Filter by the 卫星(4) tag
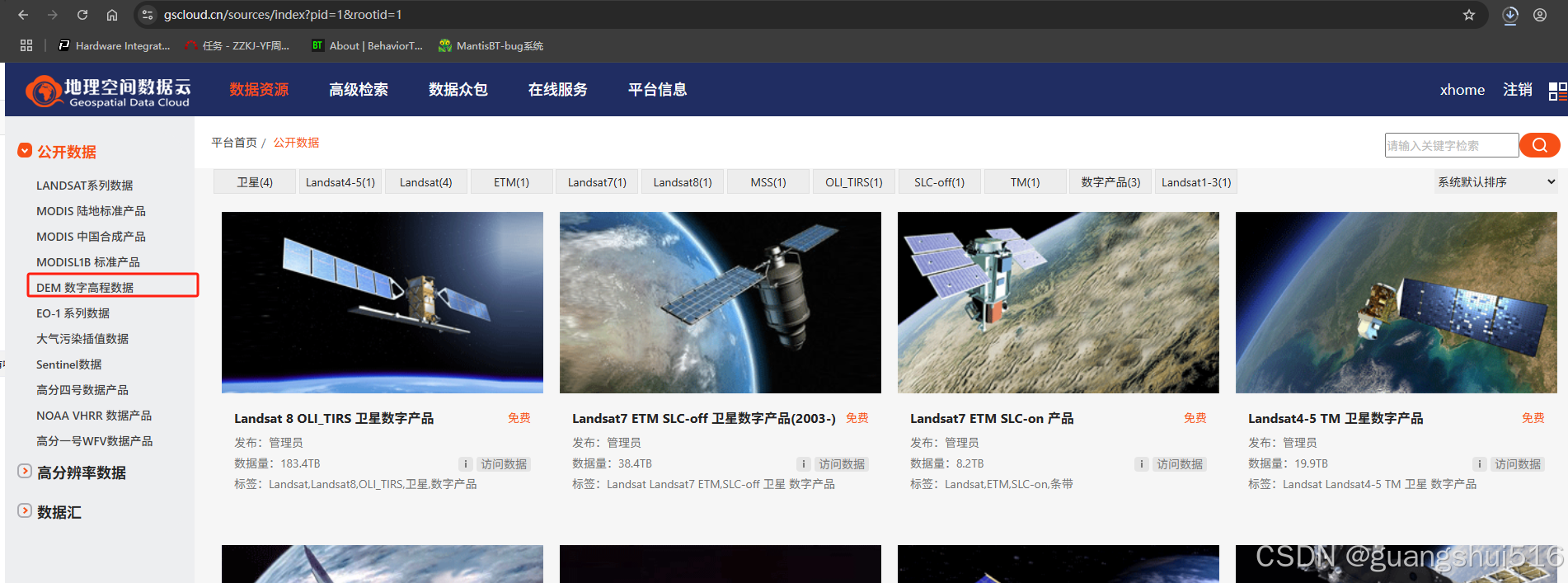The width and height of the screenshot is (1568, 583). (255, 182)
